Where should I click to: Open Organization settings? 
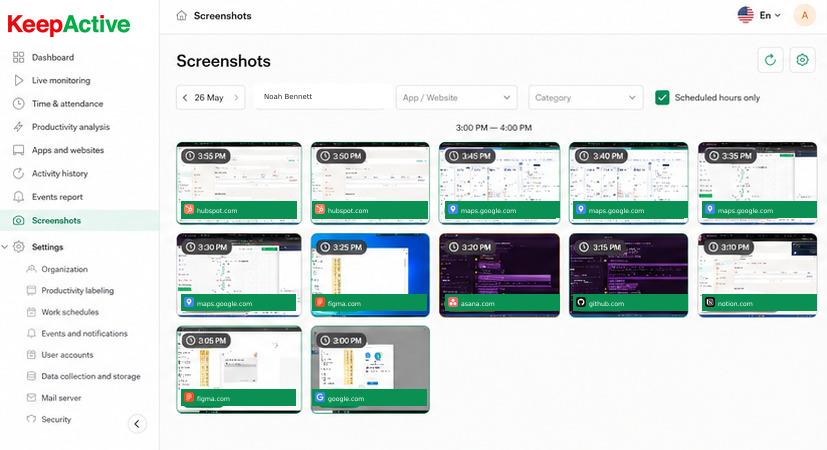(64, 269)
